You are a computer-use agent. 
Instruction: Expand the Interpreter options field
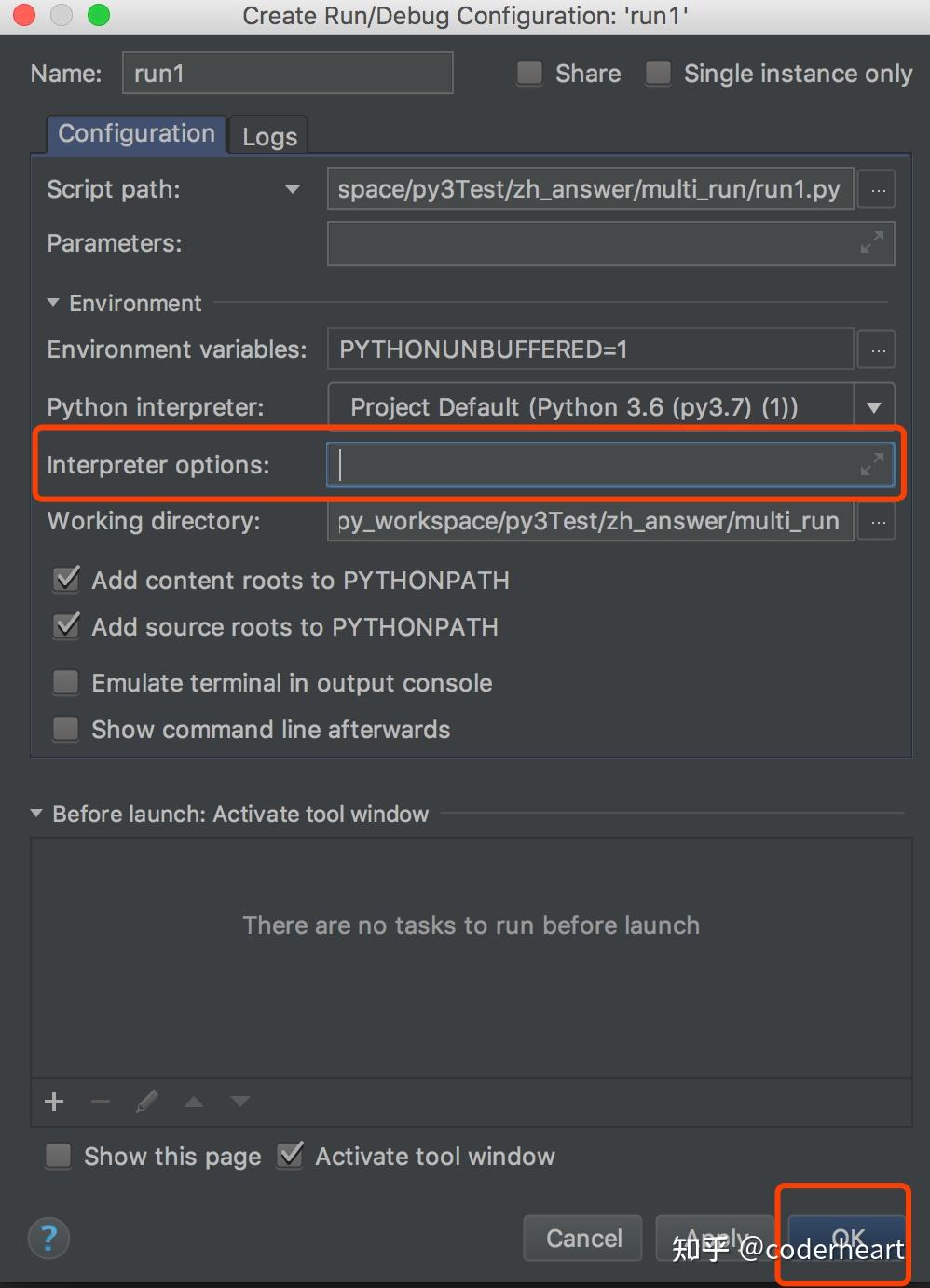(x=871, y=464)
